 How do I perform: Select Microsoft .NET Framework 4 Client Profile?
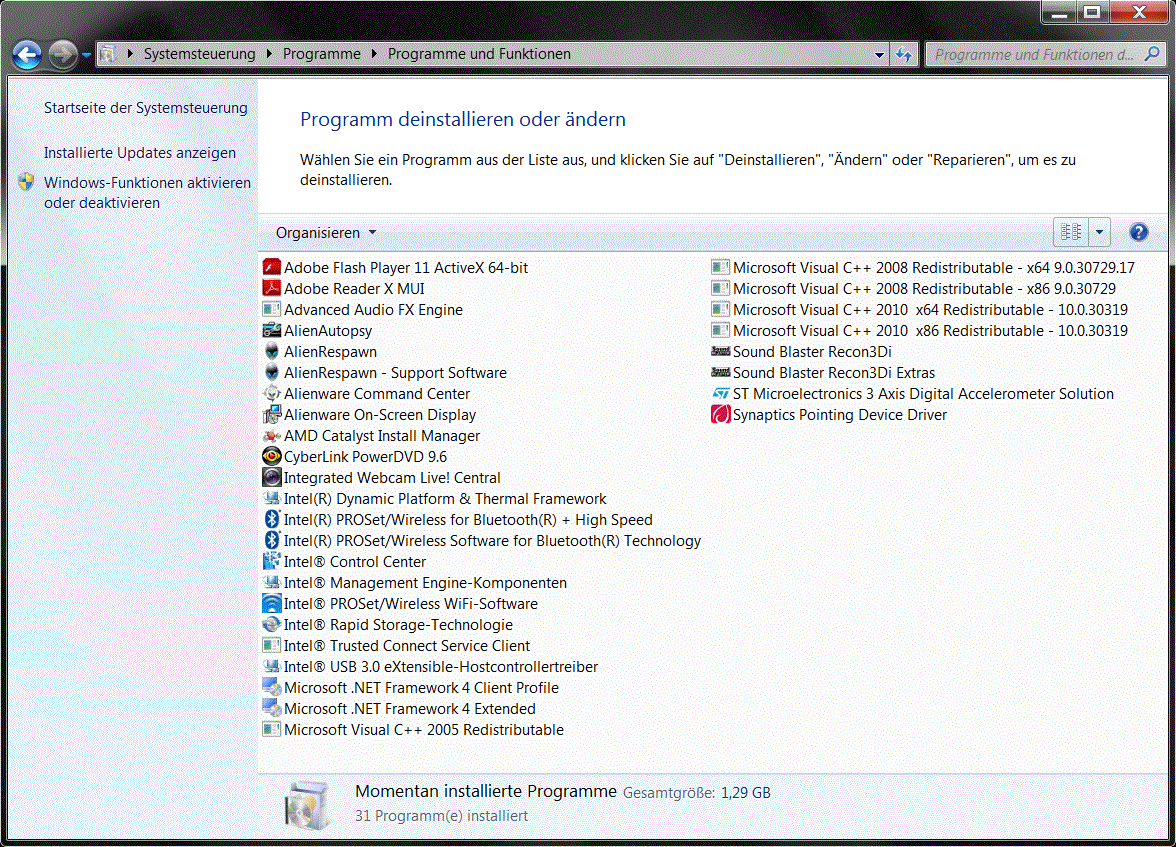[411, 687]
